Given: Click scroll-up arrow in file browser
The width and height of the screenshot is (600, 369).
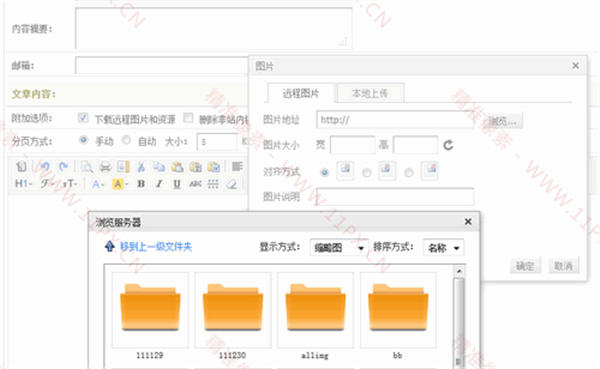Looking at the screenshot, I should click(459, 271).
